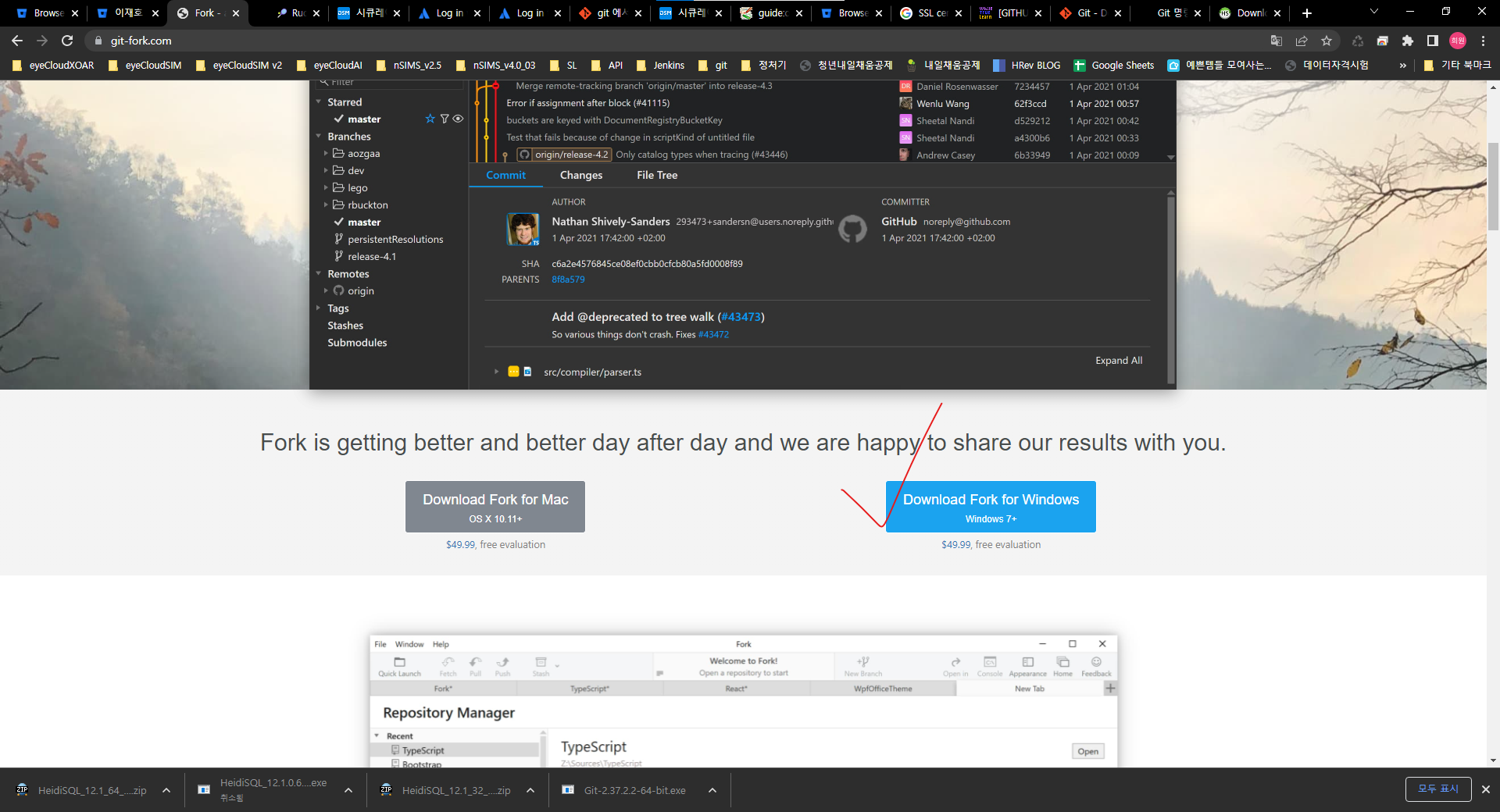Click the Fork app screenshot with Repository Manager

(x=743, y=701)
